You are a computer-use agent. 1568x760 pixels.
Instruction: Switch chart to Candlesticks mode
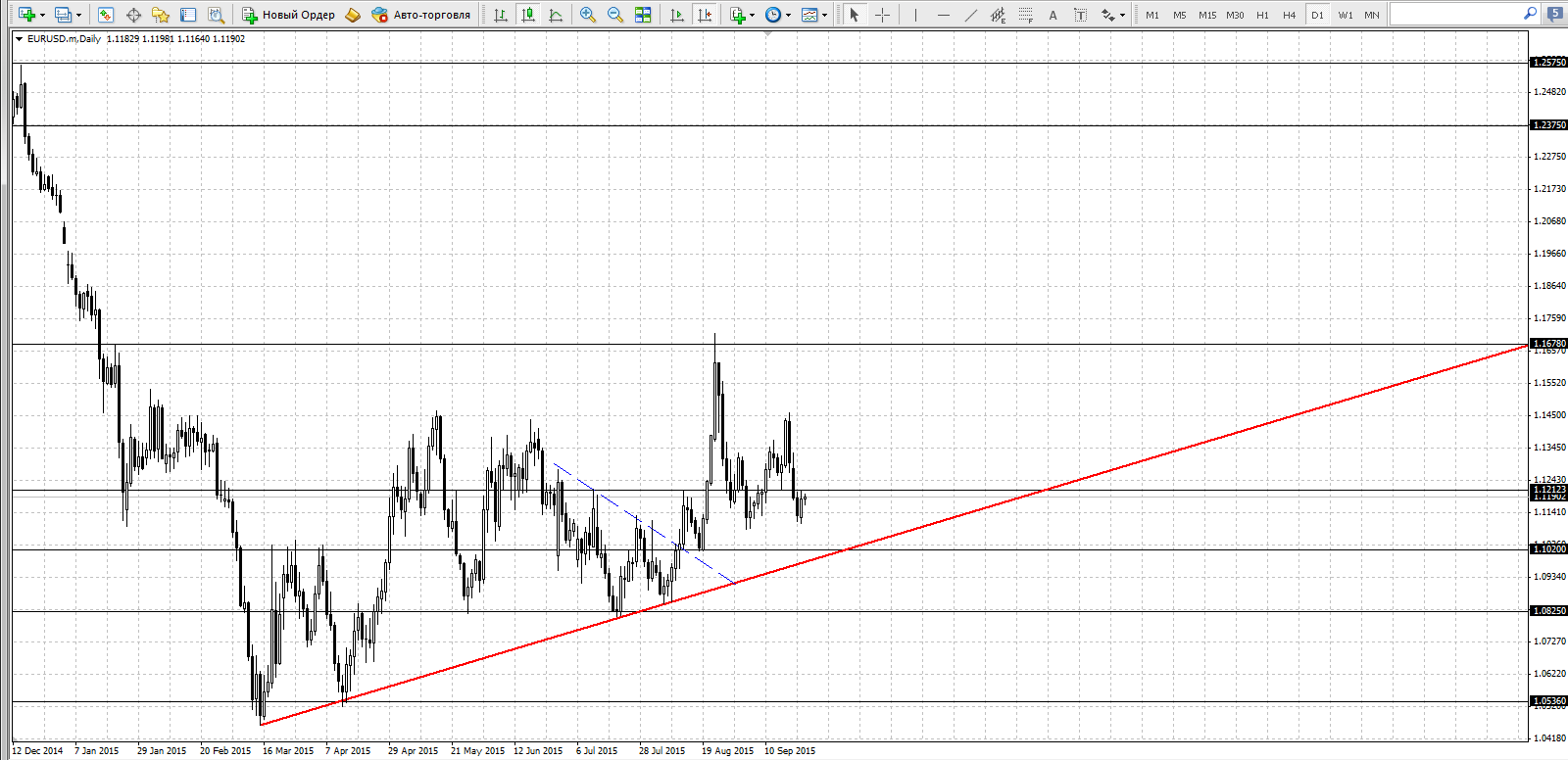point(528,15)
